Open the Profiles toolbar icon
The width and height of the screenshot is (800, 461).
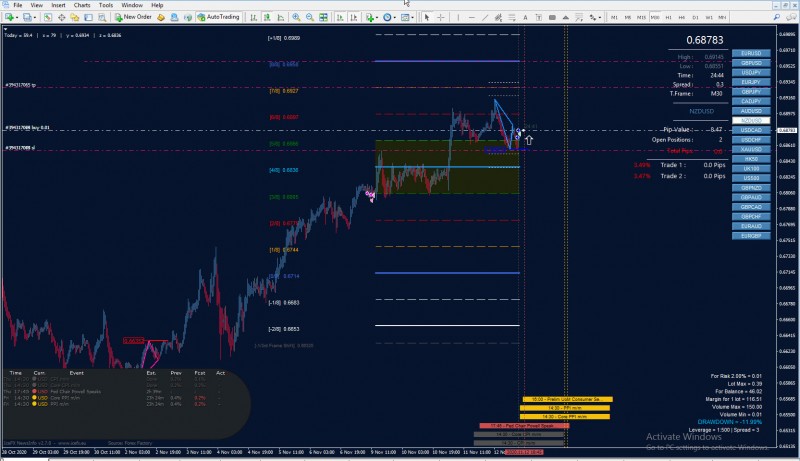point(29,17)
